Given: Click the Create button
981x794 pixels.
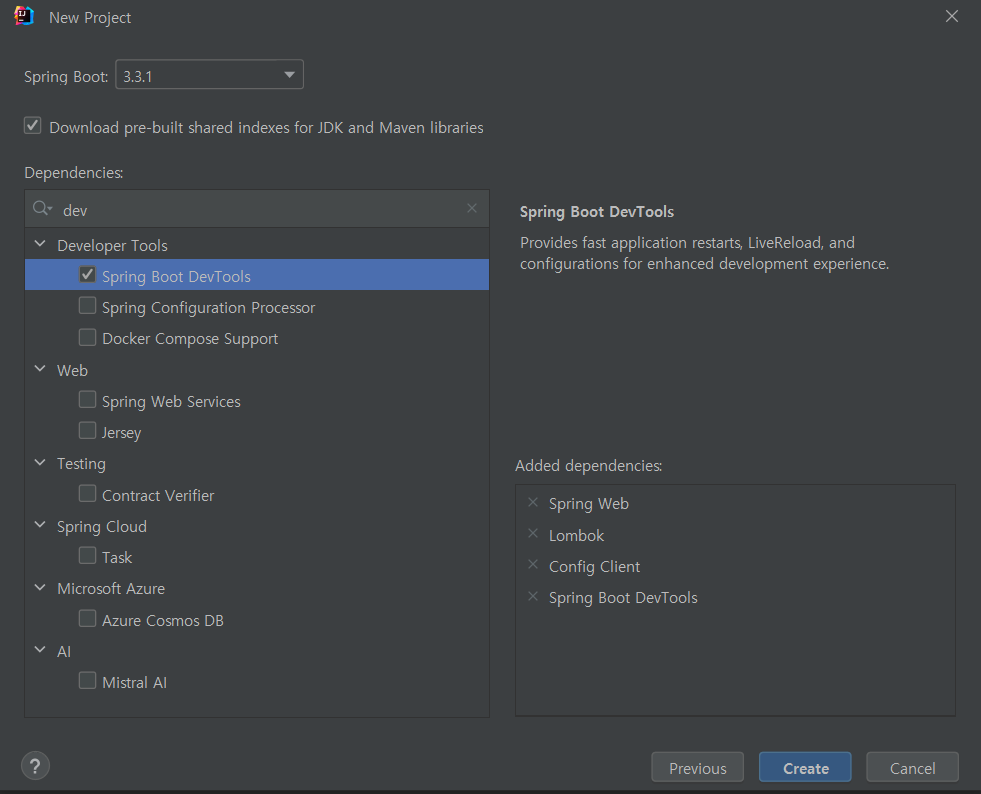Looking at the screenshot, I should point(805,768).
